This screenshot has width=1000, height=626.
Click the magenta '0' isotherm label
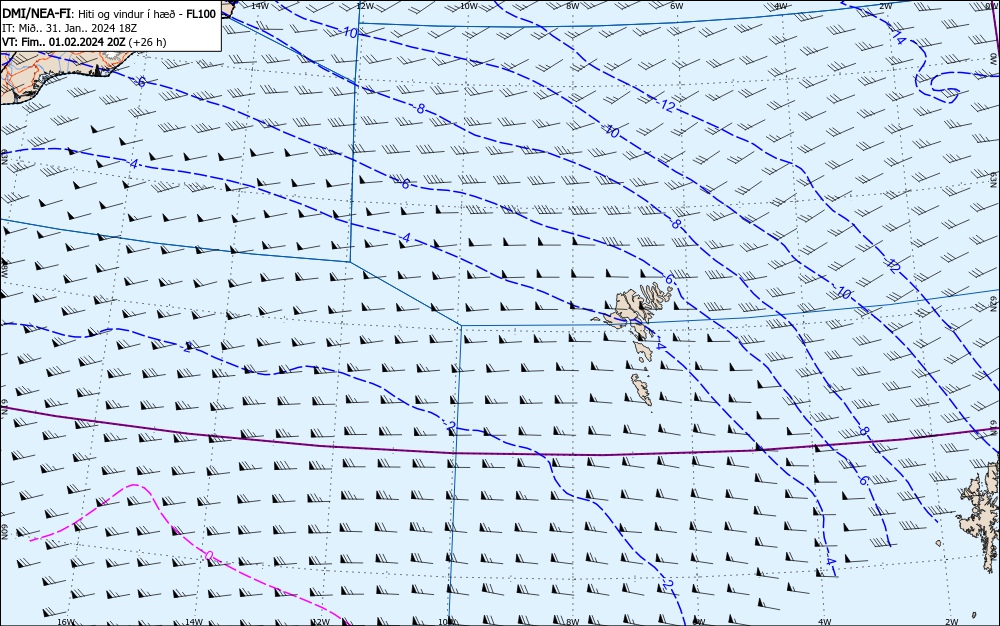(209, 556)
